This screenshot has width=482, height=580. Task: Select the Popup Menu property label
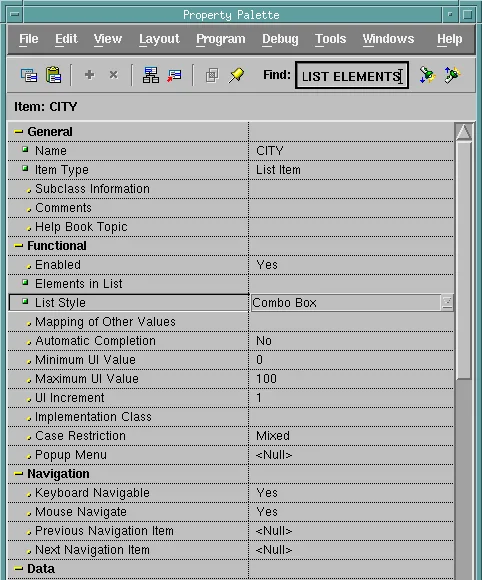(x=71, y=455)
